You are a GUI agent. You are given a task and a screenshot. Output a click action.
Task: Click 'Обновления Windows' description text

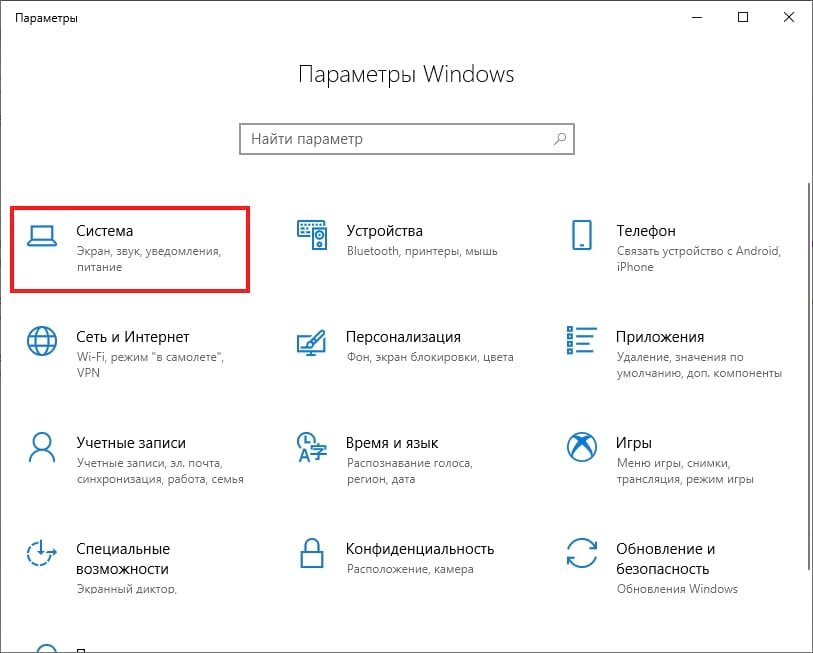click(677, 589)
